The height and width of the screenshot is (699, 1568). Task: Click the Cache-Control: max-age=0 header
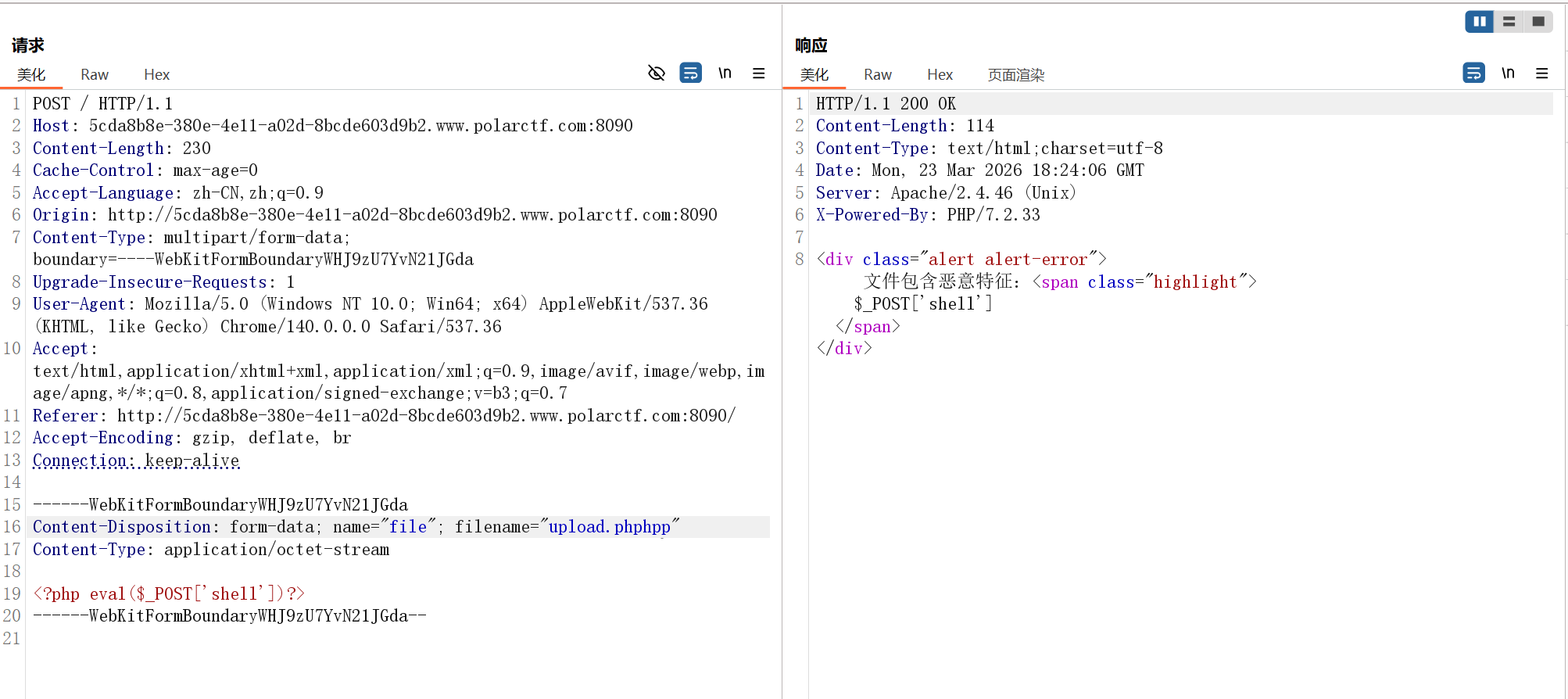coord(145,170)
